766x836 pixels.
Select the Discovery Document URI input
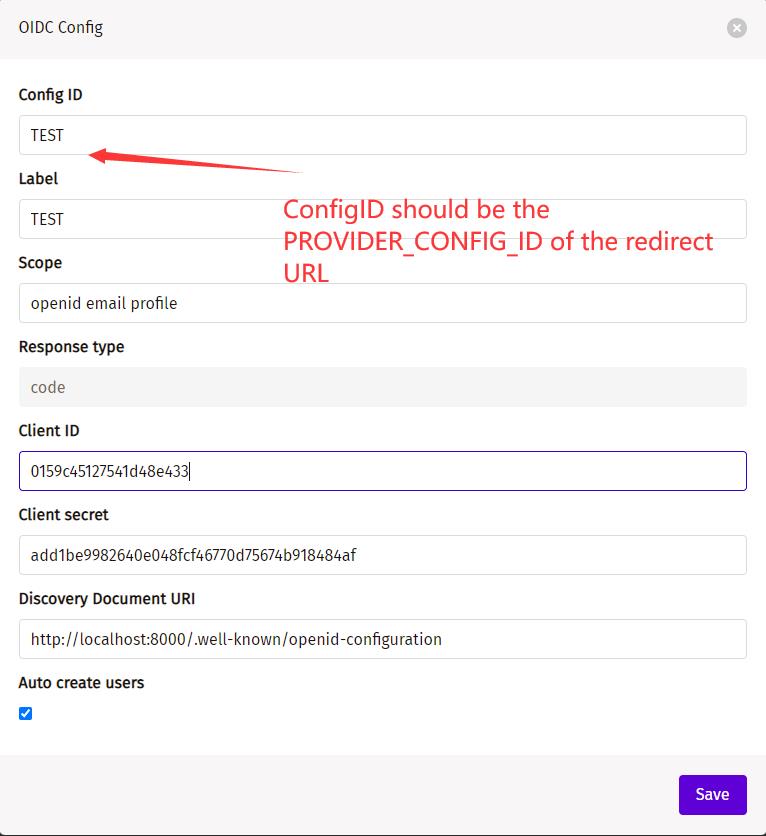[x=382, y=639]
